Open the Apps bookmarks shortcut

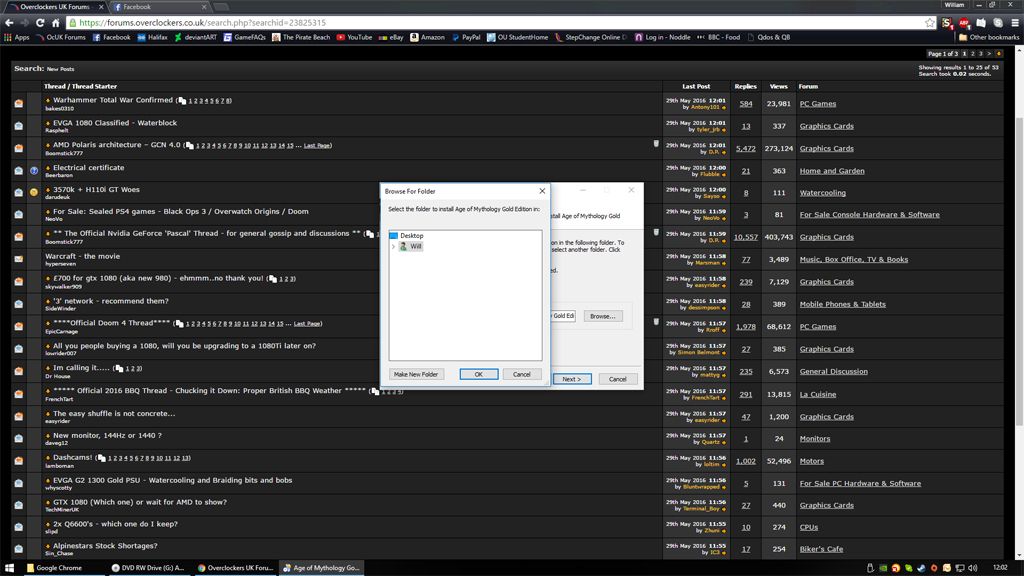click(17, 37)
